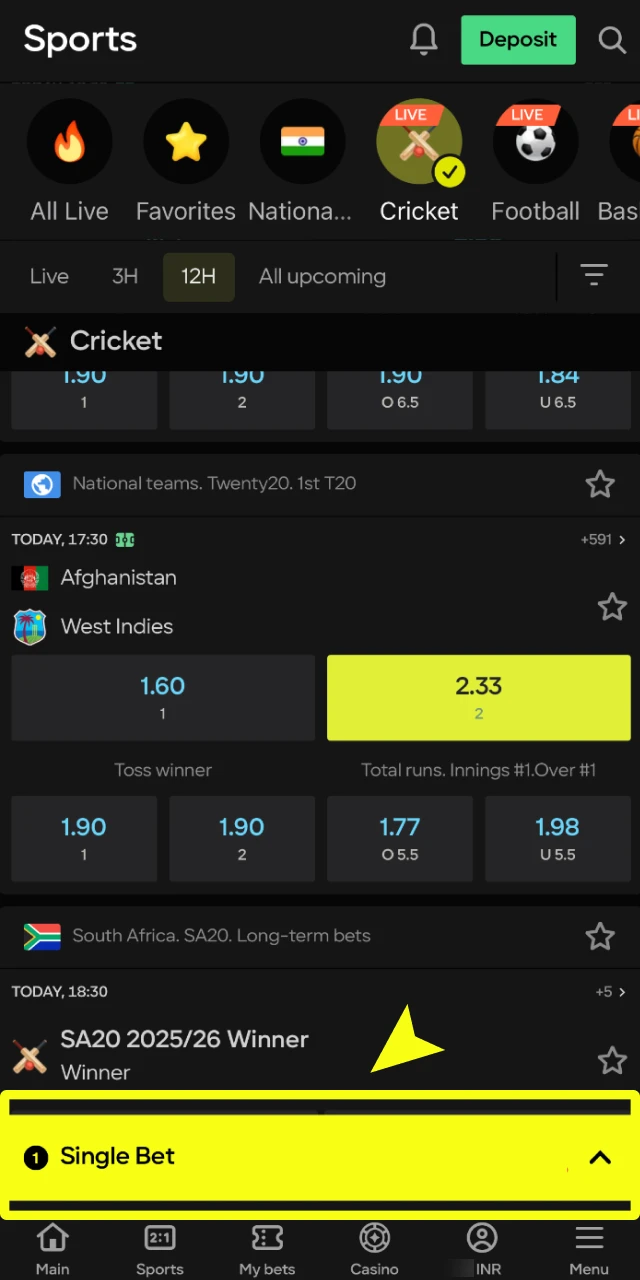The image size is (640, 1280).
Task: Tap the 2.33 odds for West Indies
Action: coord(478,697)
